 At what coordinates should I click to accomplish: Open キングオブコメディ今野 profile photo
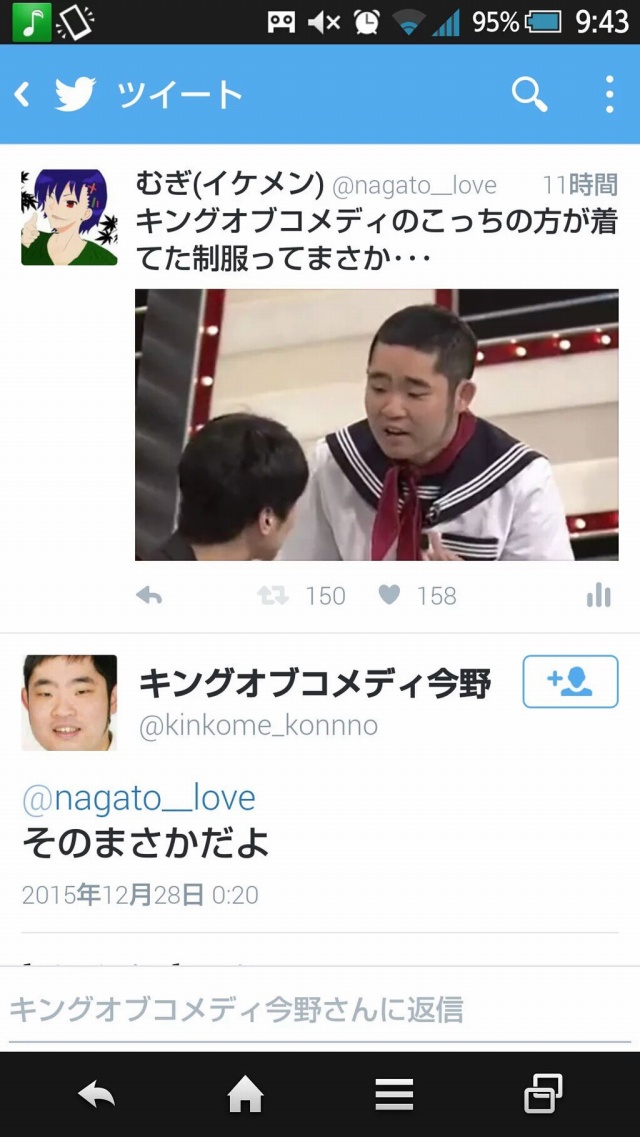tap(69, 702)
